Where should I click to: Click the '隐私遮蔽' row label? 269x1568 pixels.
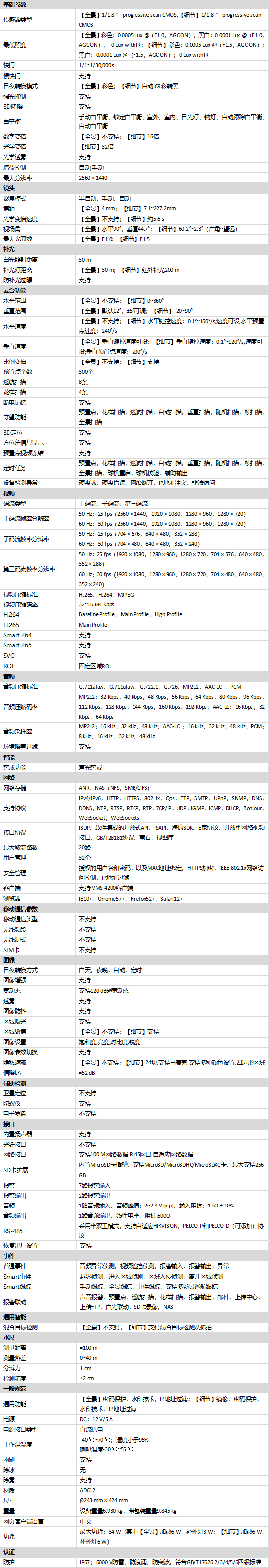15,1063
